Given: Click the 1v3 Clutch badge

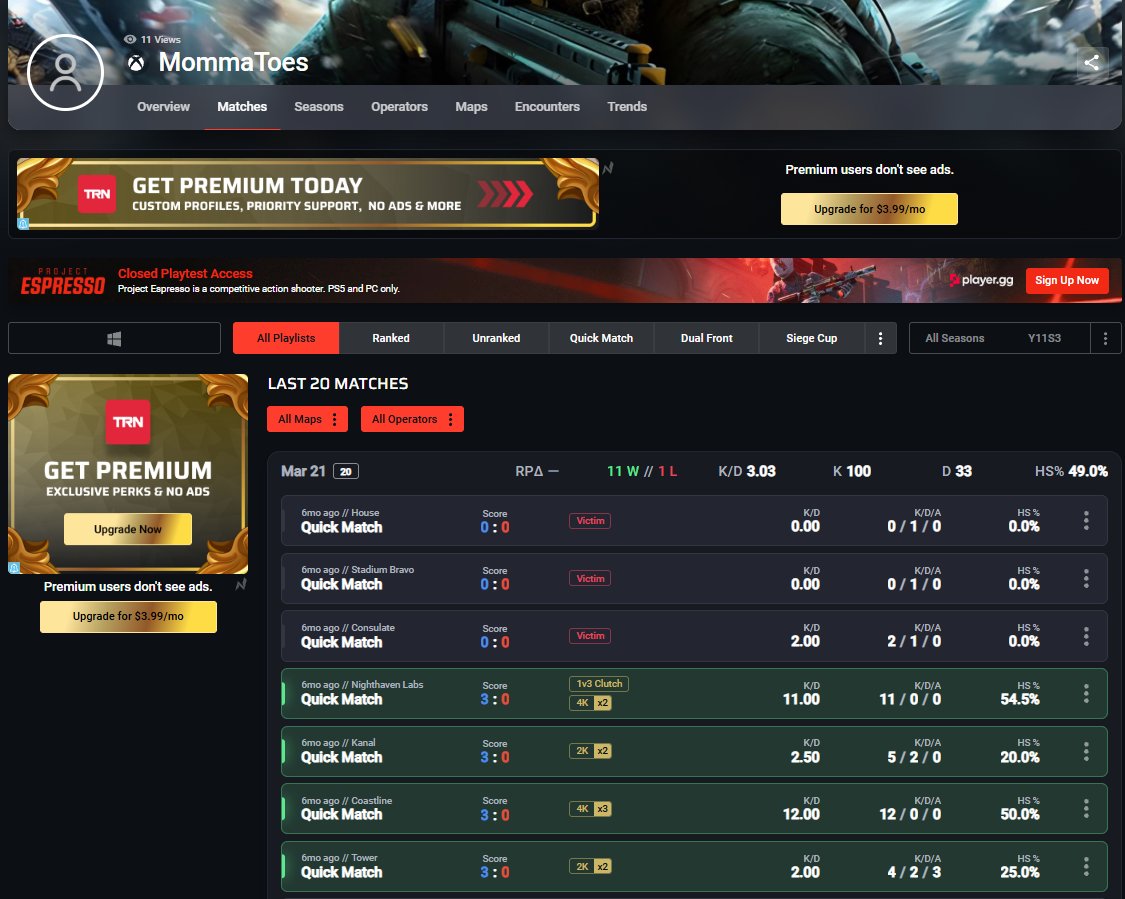Looking at the screenshot, I should click(x=599, y=684).
